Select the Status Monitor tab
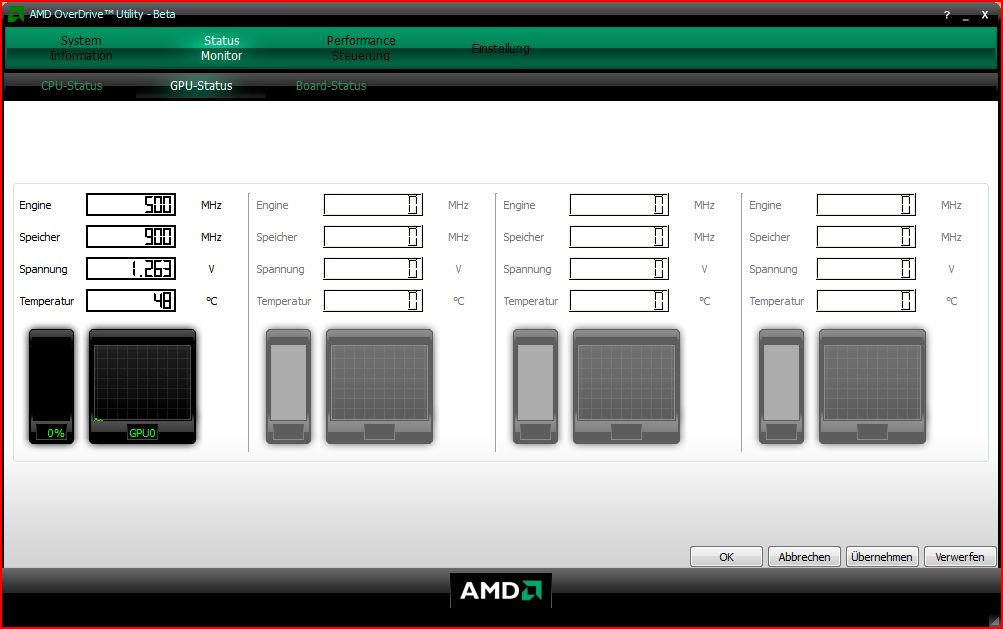This screenshot has height=629, width=1003. pyautogui.click(x=221, y=48)
